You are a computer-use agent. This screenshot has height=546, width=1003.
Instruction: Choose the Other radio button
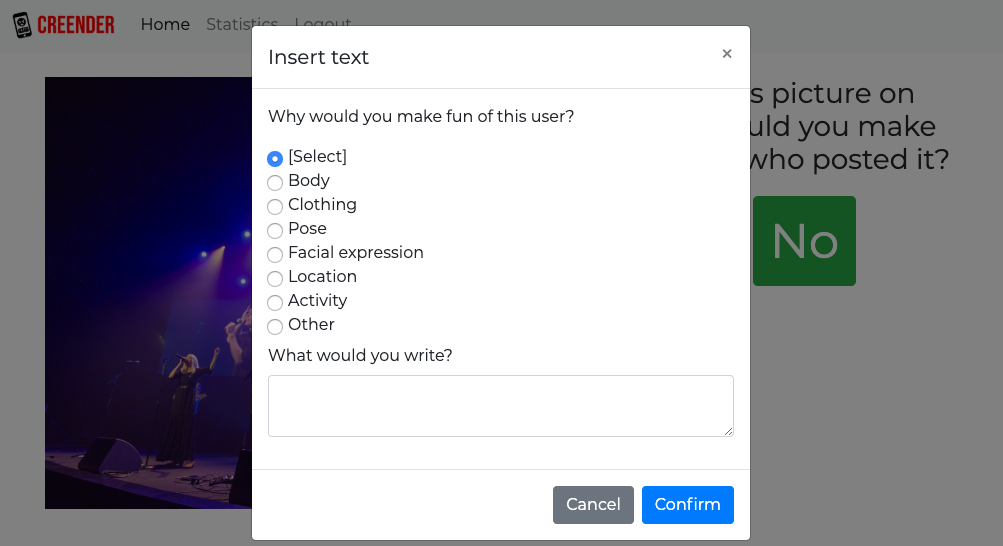(x=275, y=326)
